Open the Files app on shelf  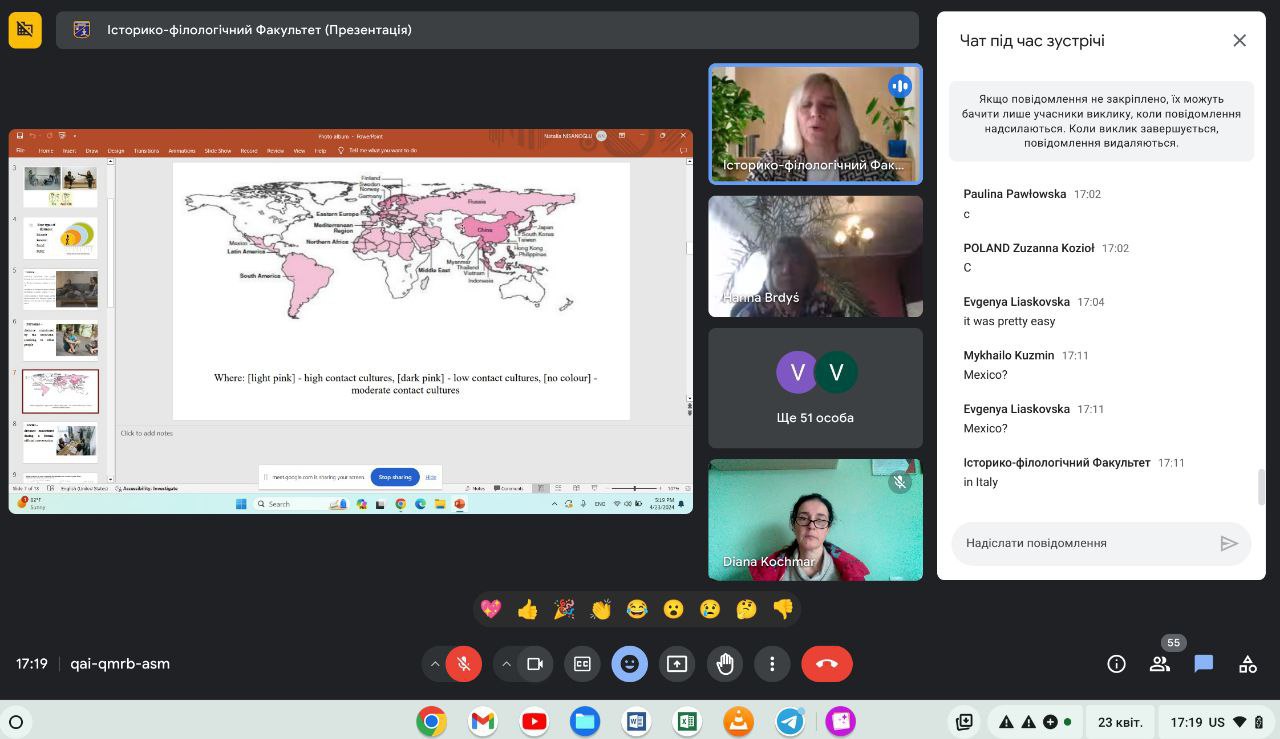click(585, 721)
